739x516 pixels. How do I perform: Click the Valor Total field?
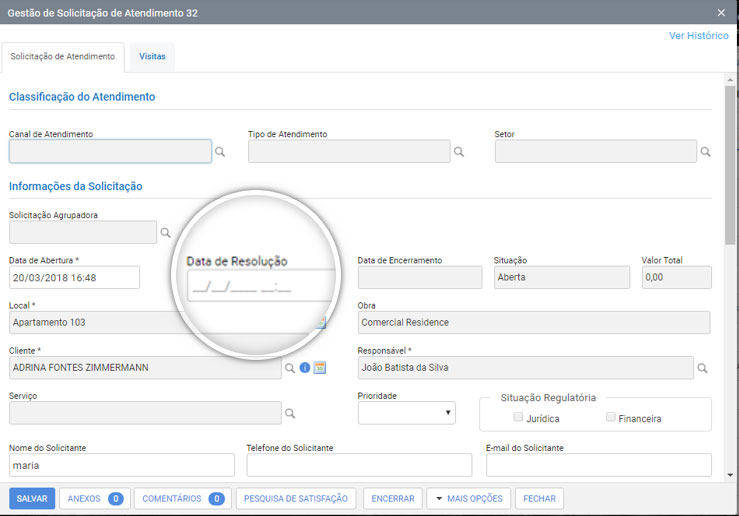point(676,277)
